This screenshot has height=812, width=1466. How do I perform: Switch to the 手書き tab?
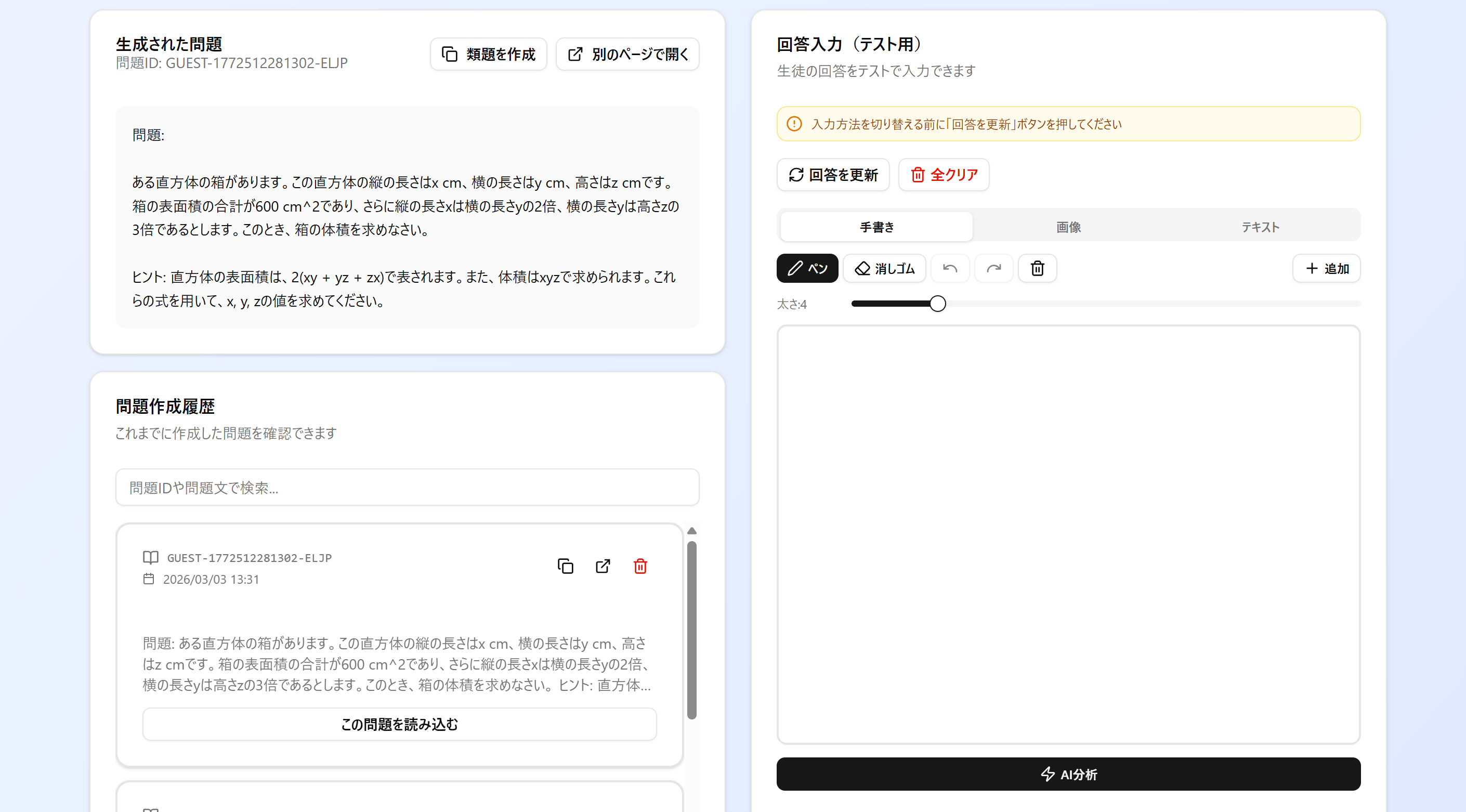[876, 227]
